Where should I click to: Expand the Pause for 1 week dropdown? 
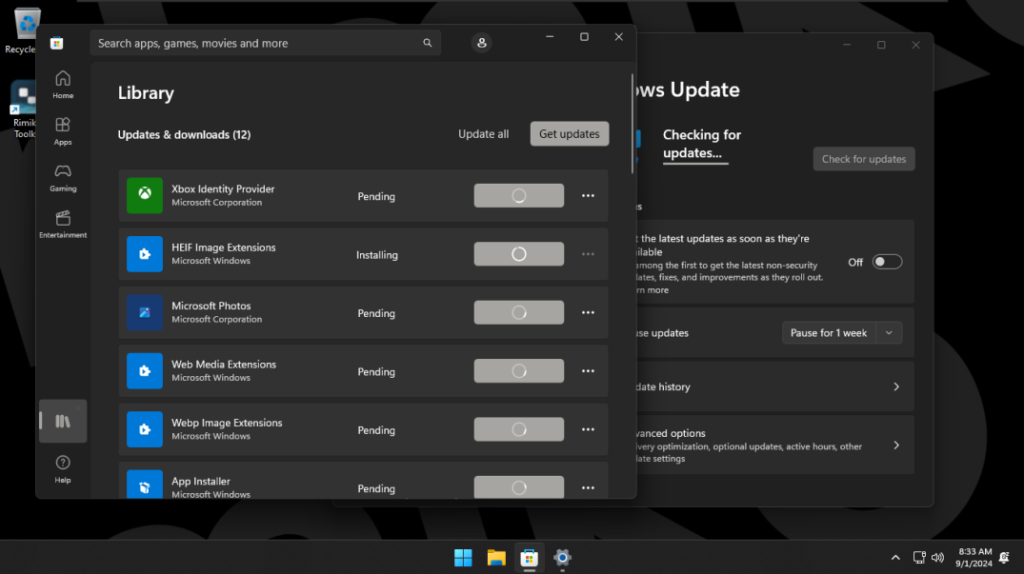[890, 333]
